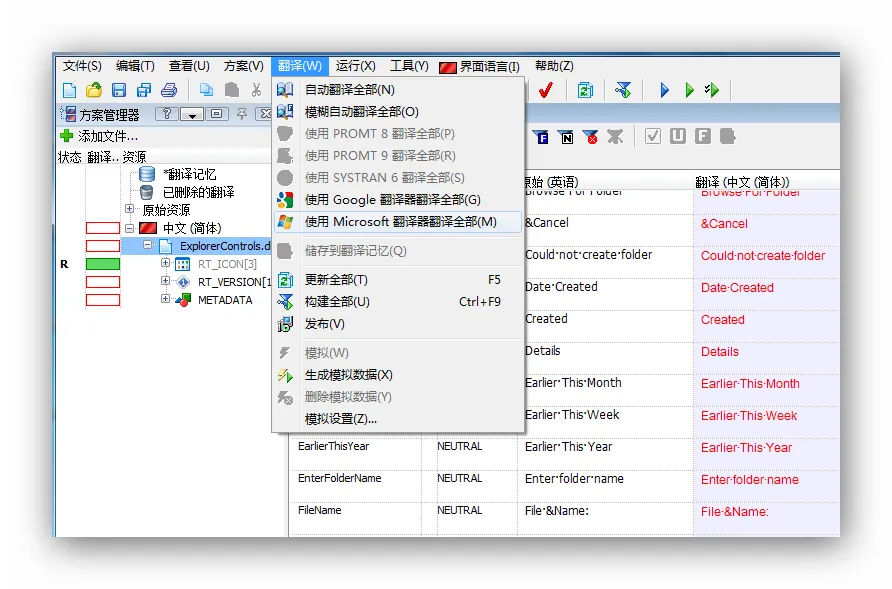Screen dimensions: 892x589
Task: Click the 添加文件... button
Action: [x=99, y=136]
